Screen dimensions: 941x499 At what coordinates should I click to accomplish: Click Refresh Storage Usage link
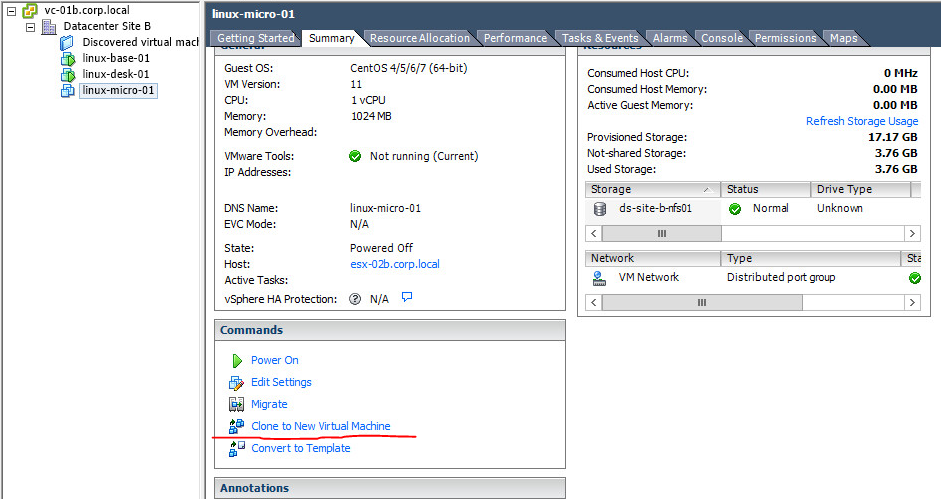point(862,121)
